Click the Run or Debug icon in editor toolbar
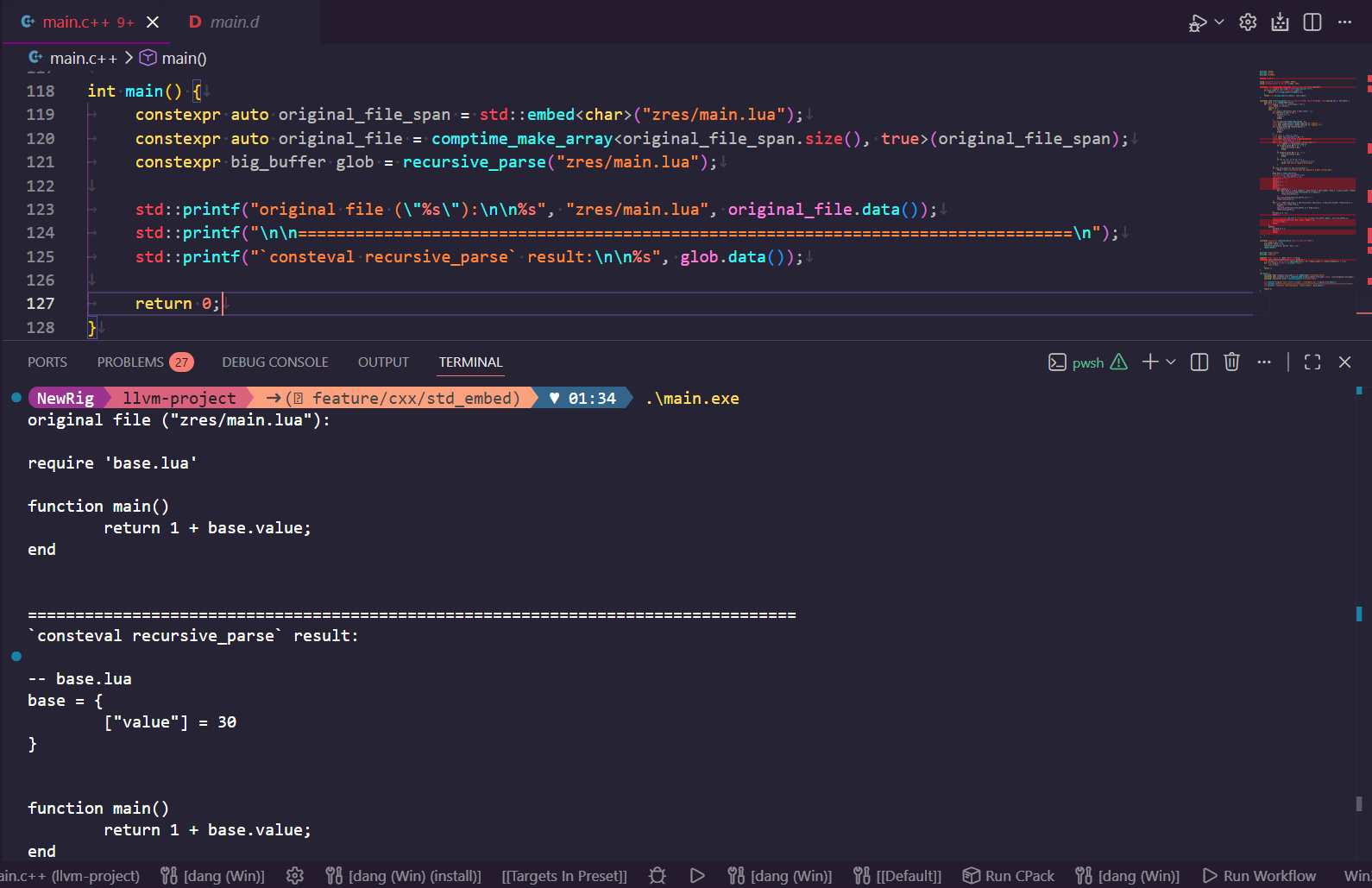The height and width of the screenshot is (888, 1372). pos(1198,22)
